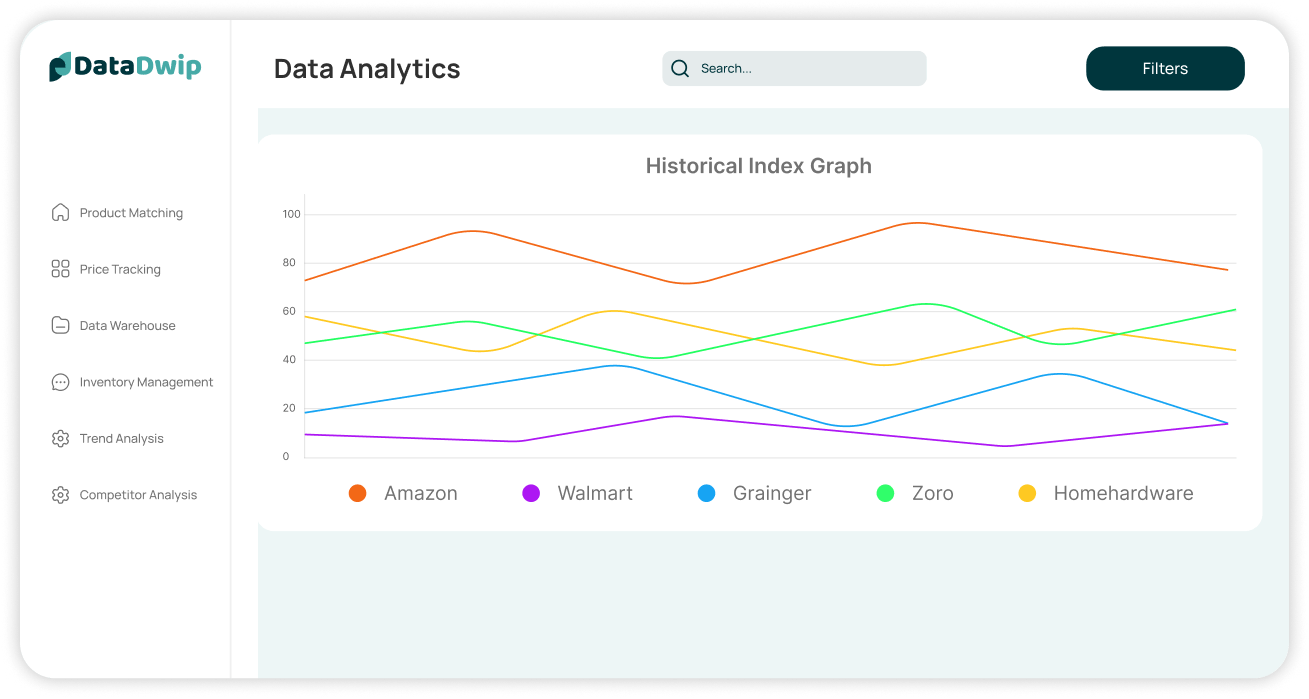Toggle Homehardware series via yellow legend dot
Screen dimensions: 1309x699
1027,493
